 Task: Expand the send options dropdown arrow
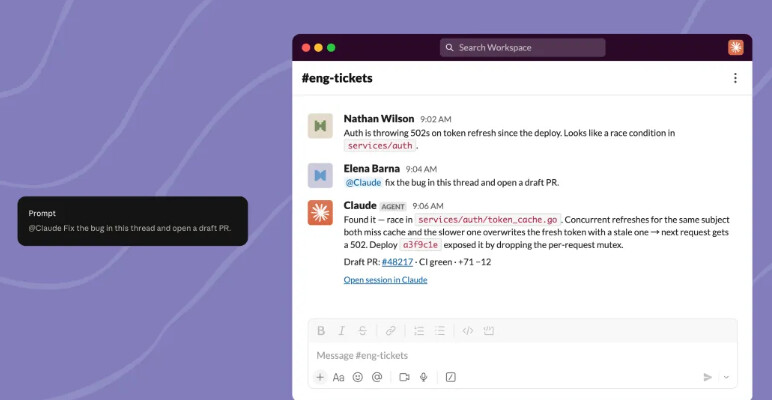coord(726,377)
